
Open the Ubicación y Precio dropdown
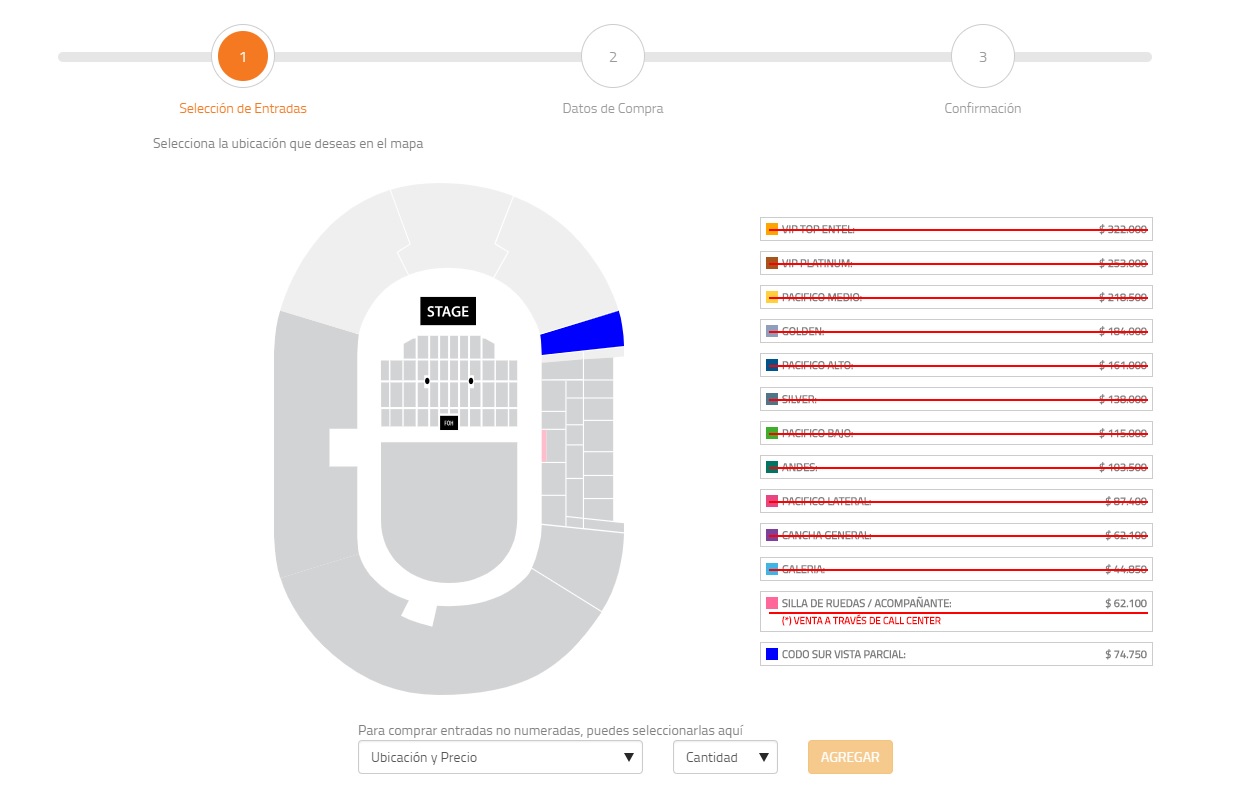(500, 757)
